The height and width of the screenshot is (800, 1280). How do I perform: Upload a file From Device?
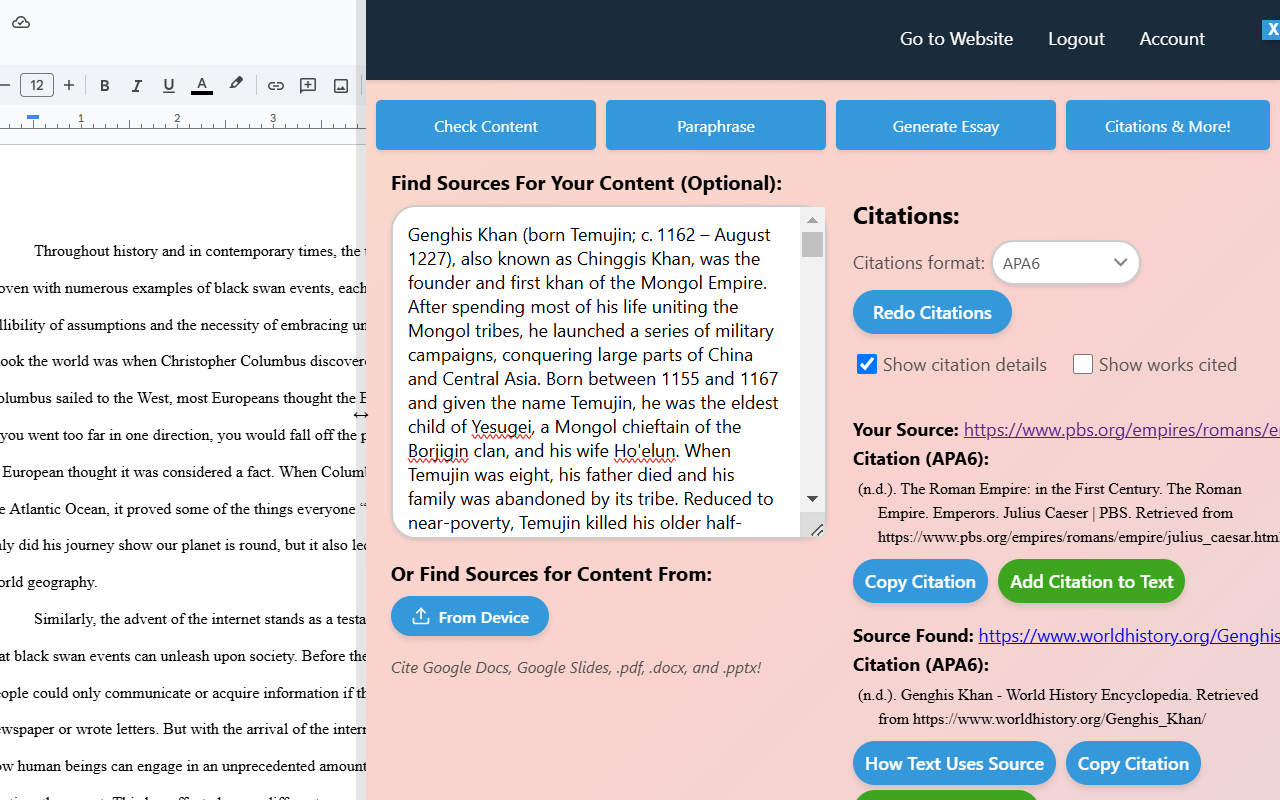[x=469, y=616]
